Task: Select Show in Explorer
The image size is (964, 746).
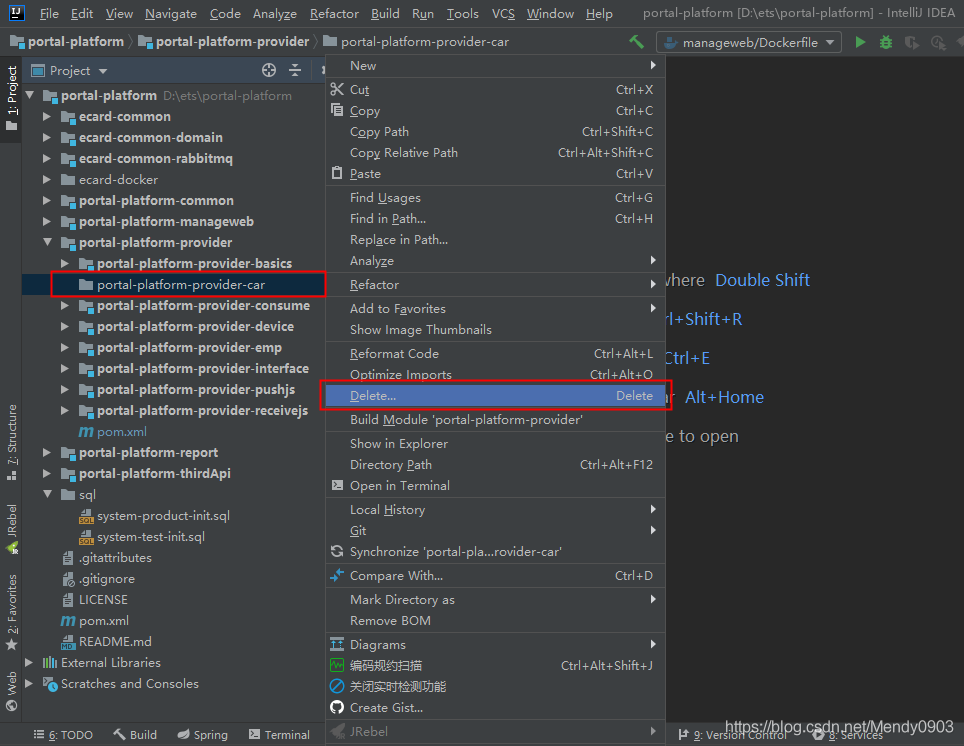Action: [495, 443]
